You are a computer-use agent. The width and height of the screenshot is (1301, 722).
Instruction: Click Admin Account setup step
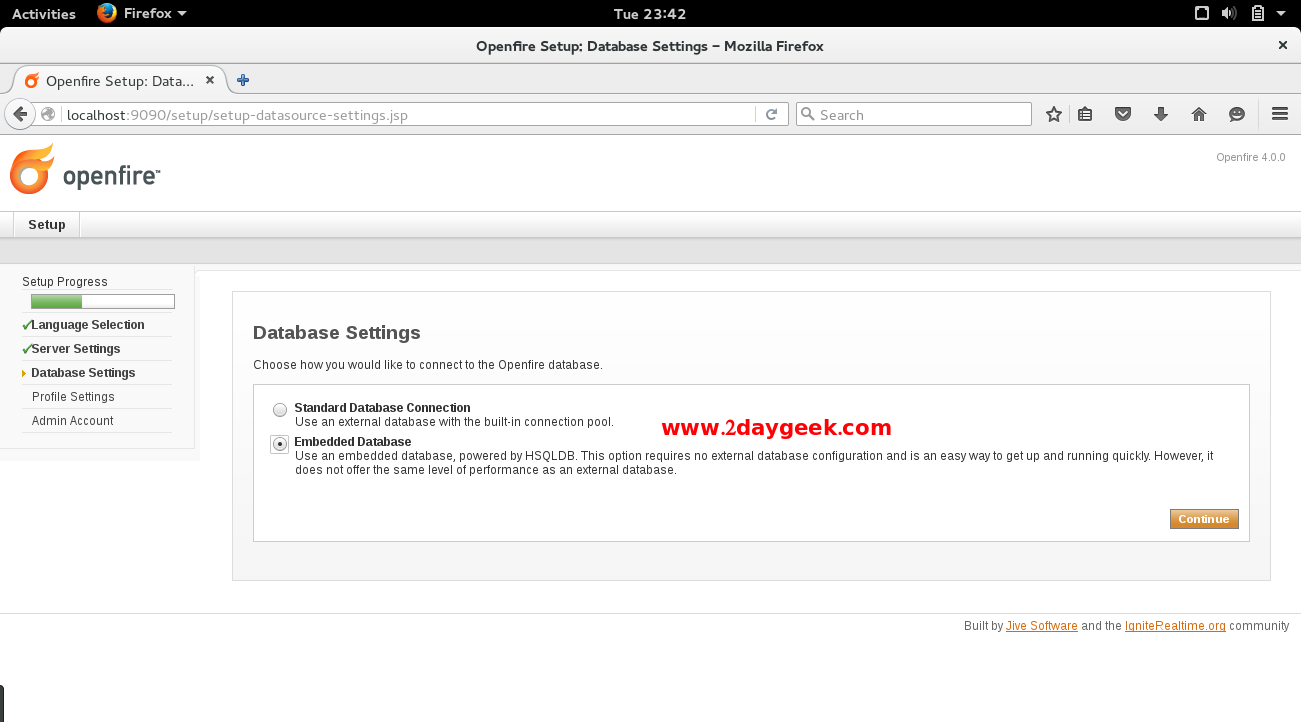click(x=73, y=421)
